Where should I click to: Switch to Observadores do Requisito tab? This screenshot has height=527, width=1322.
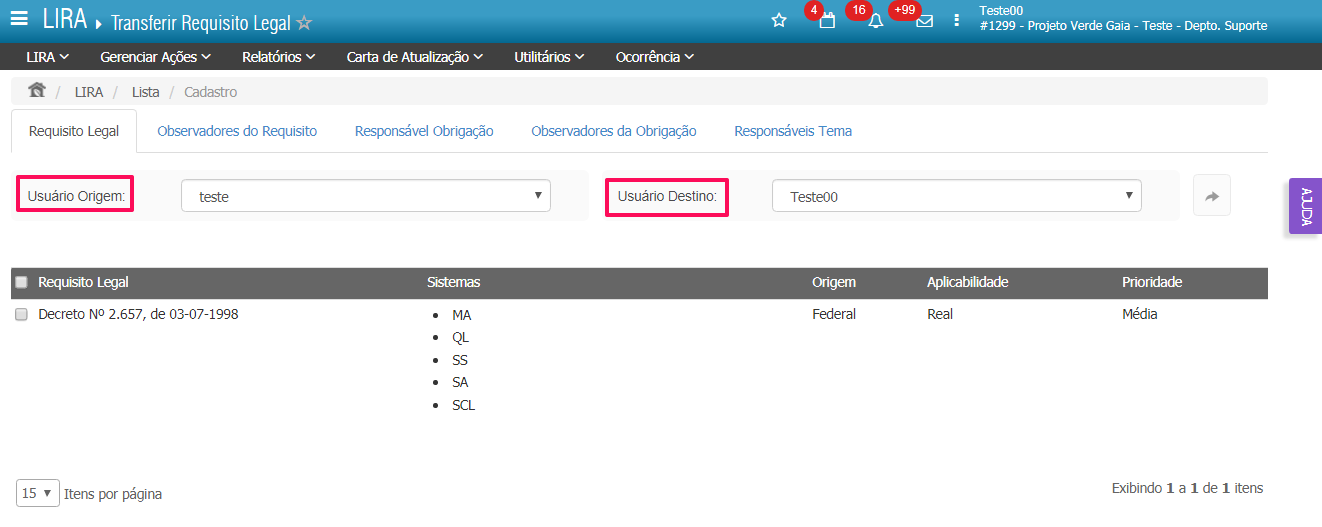point(237,131)
